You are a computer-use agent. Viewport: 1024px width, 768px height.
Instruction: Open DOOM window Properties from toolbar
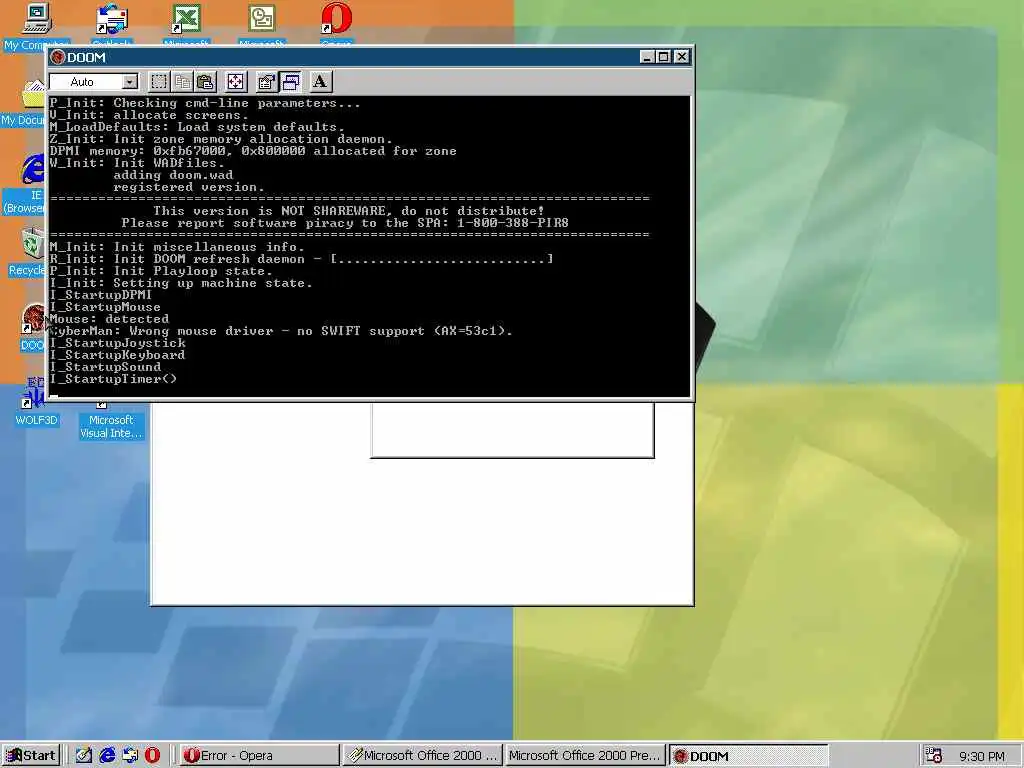click(x=266, y=82)
